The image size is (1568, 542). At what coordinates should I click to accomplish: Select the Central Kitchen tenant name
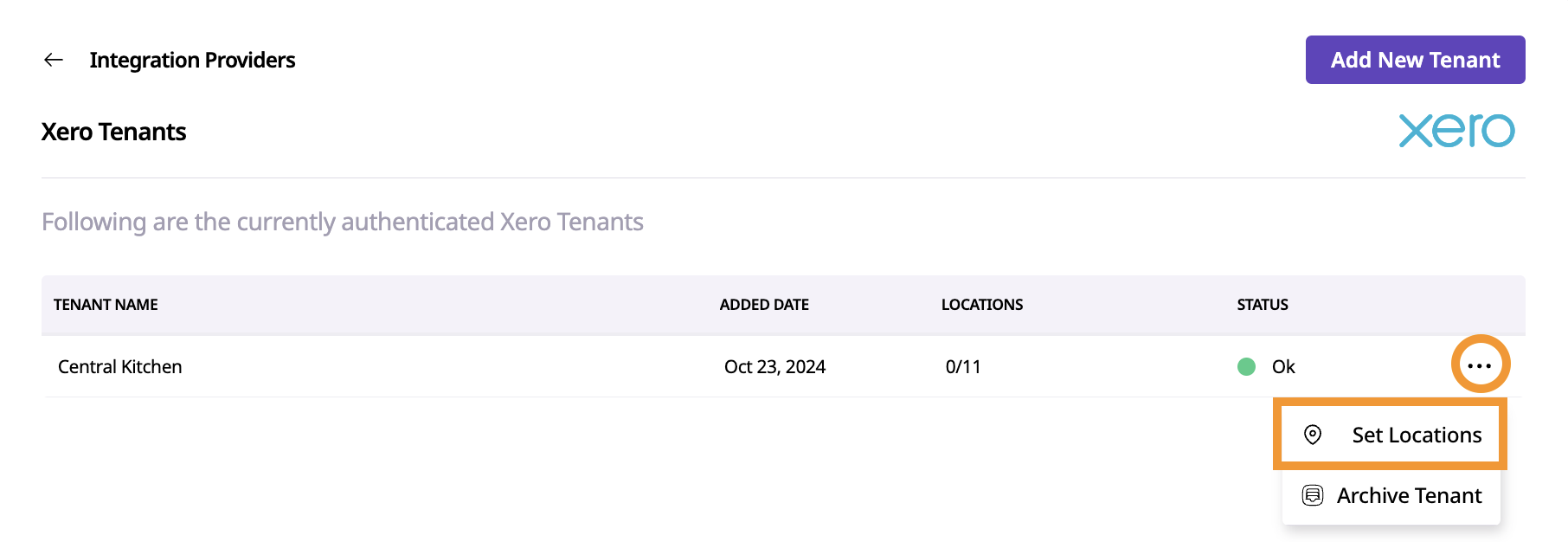point(119,367)
